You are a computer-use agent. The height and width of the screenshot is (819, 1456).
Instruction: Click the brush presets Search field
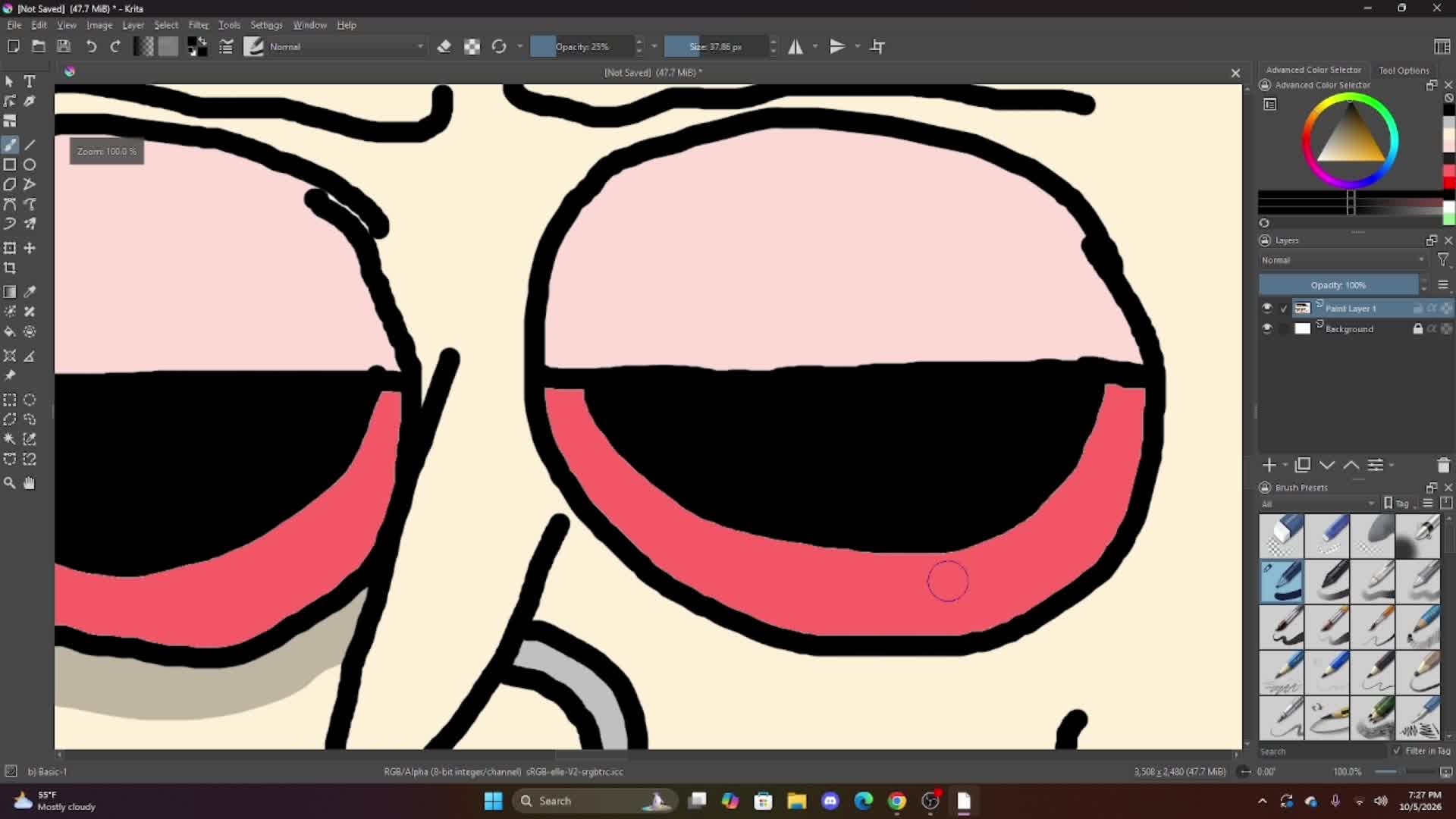coord(1322,752)
